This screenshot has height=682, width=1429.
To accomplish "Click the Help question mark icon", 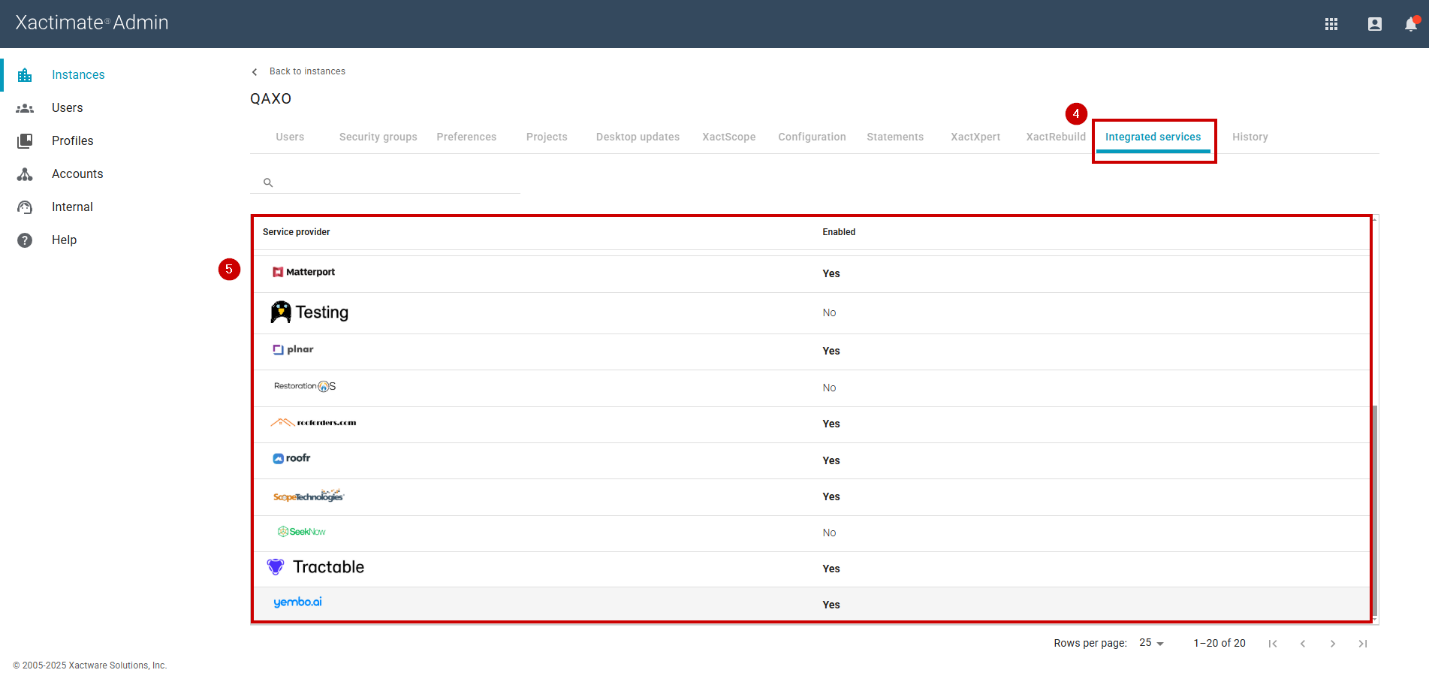I will [25, 240].
